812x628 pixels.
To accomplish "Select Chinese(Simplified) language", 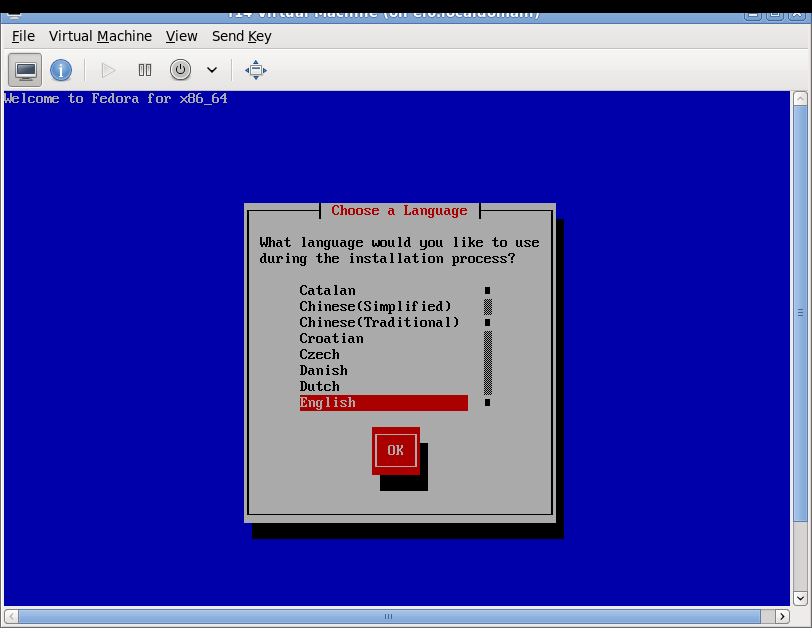I will tap(384, 306).
